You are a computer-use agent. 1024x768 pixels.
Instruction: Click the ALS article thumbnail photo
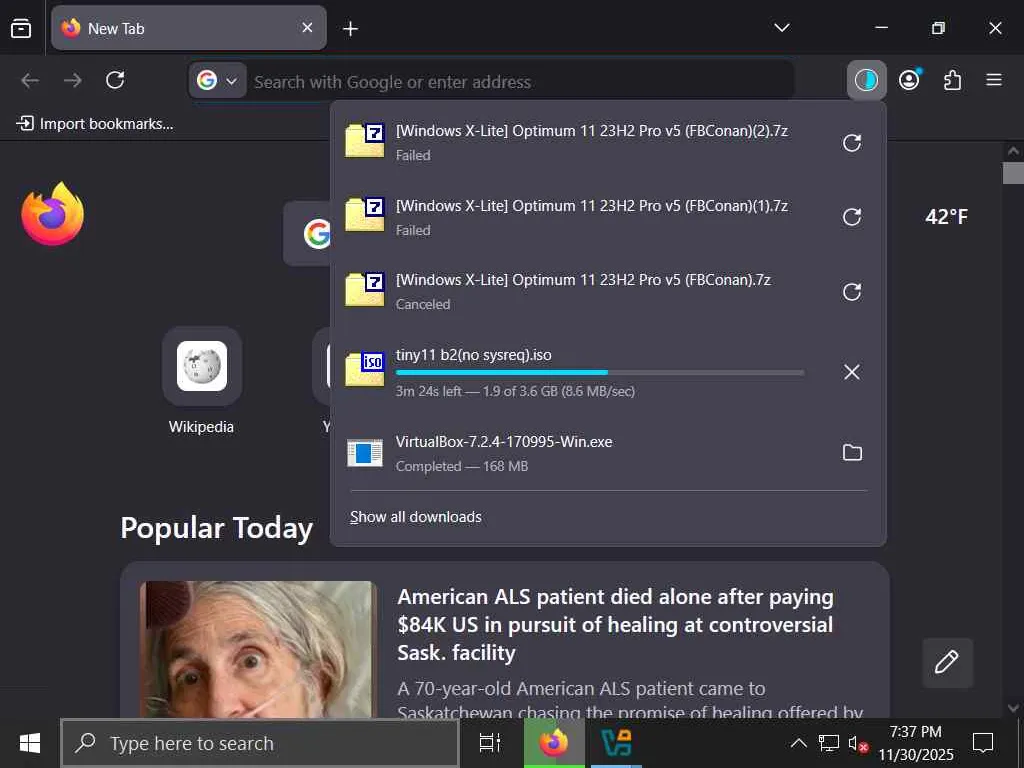[x=258, y=650]
